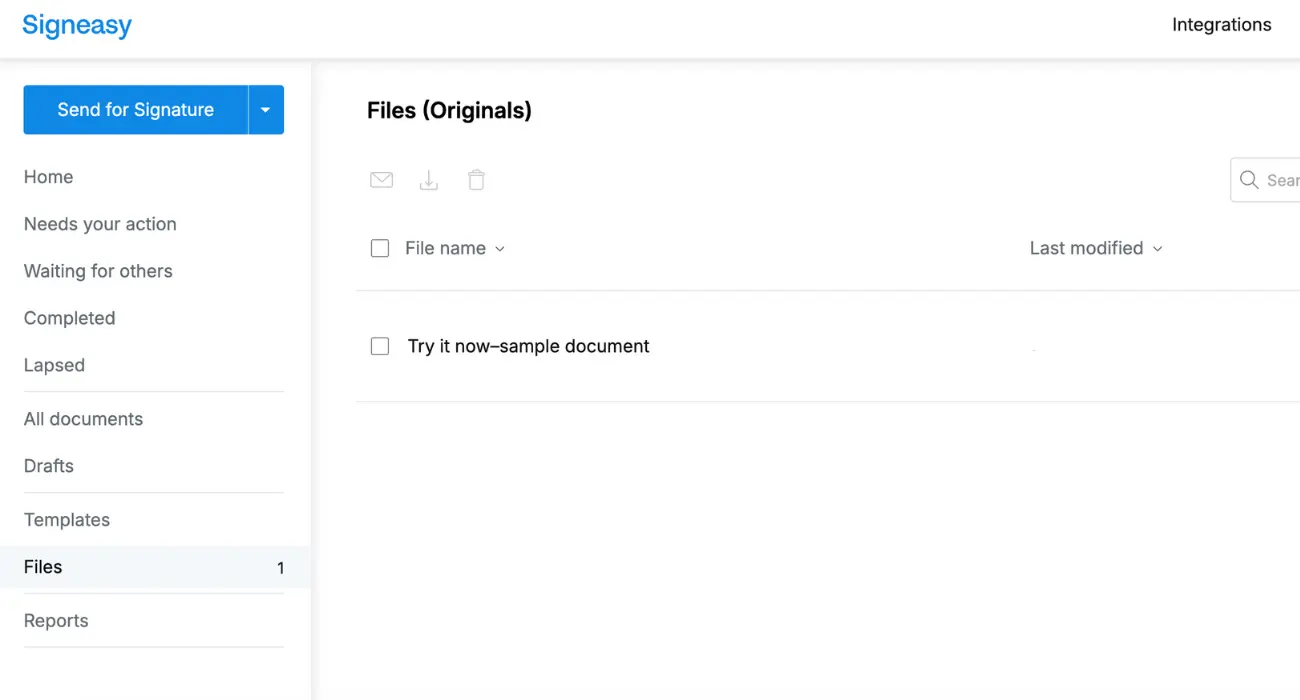The width and height of the screenshot is (1300, 700).
Task: Click the search input field
Action: (1282, 180)
